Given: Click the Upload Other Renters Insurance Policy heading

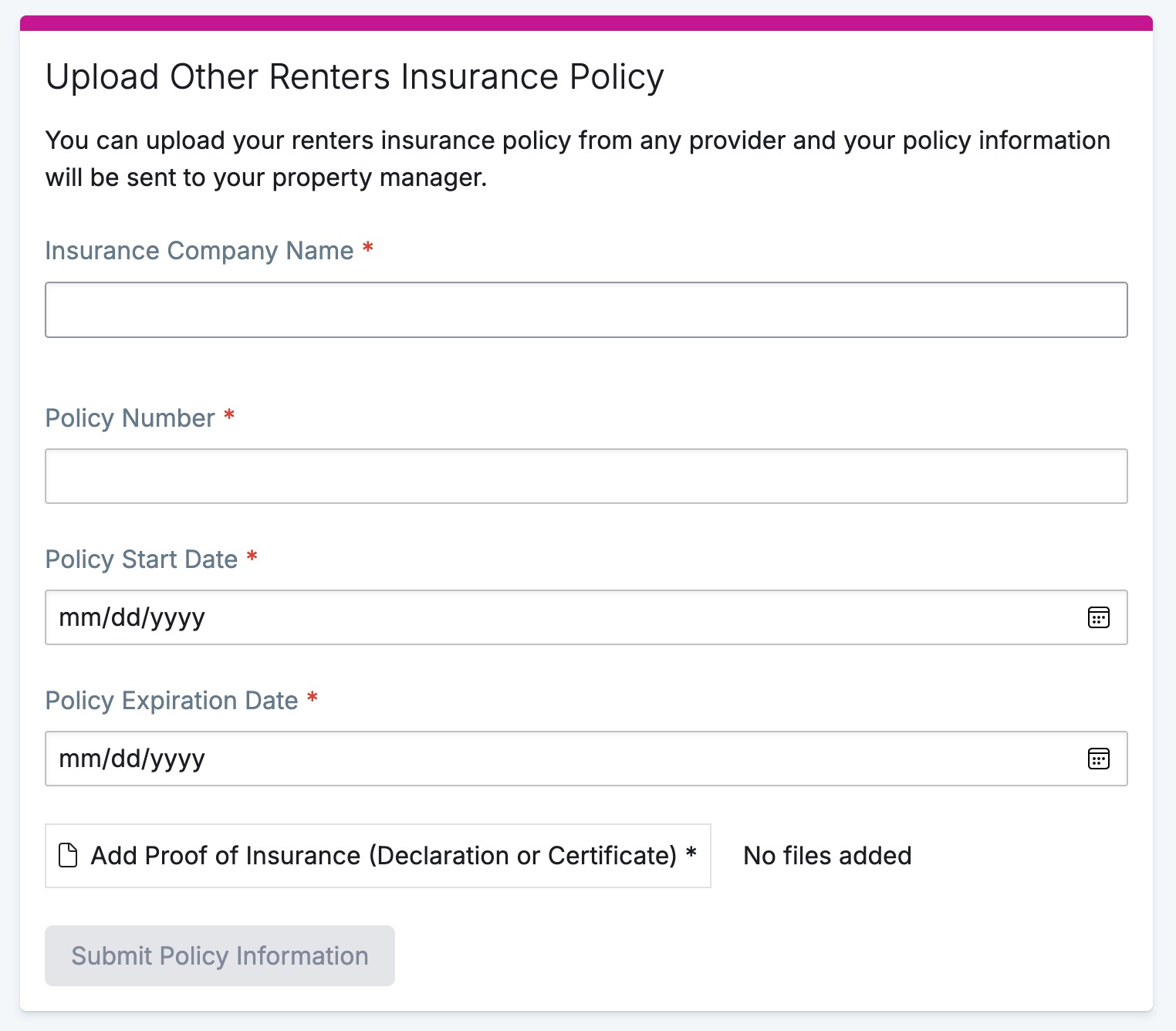Looking at the screenshot, I should [354, 77].
